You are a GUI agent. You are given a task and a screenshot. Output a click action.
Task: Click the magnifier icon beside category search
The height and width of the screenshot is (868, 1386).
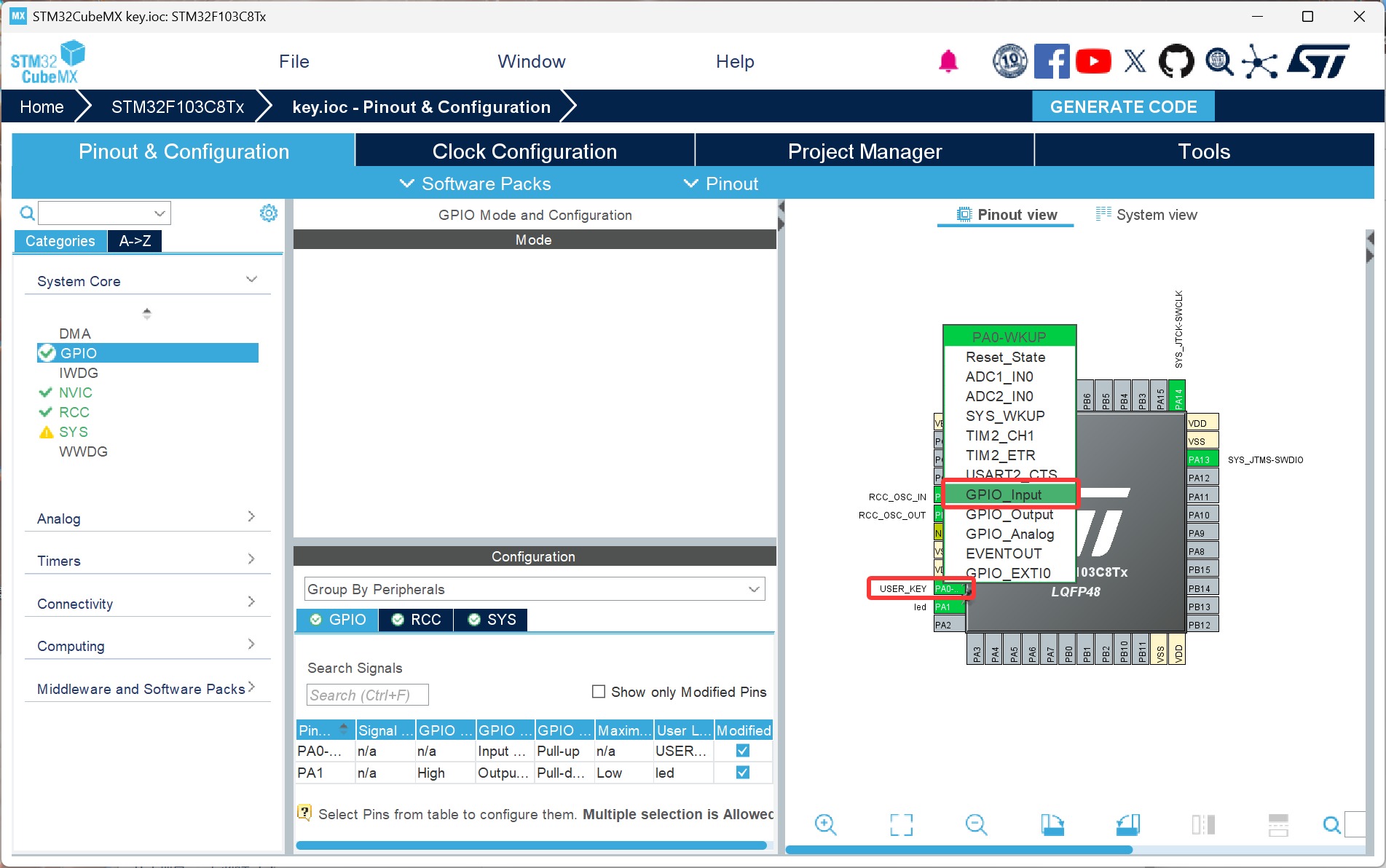pyautogui.click(x=27, y=213)
